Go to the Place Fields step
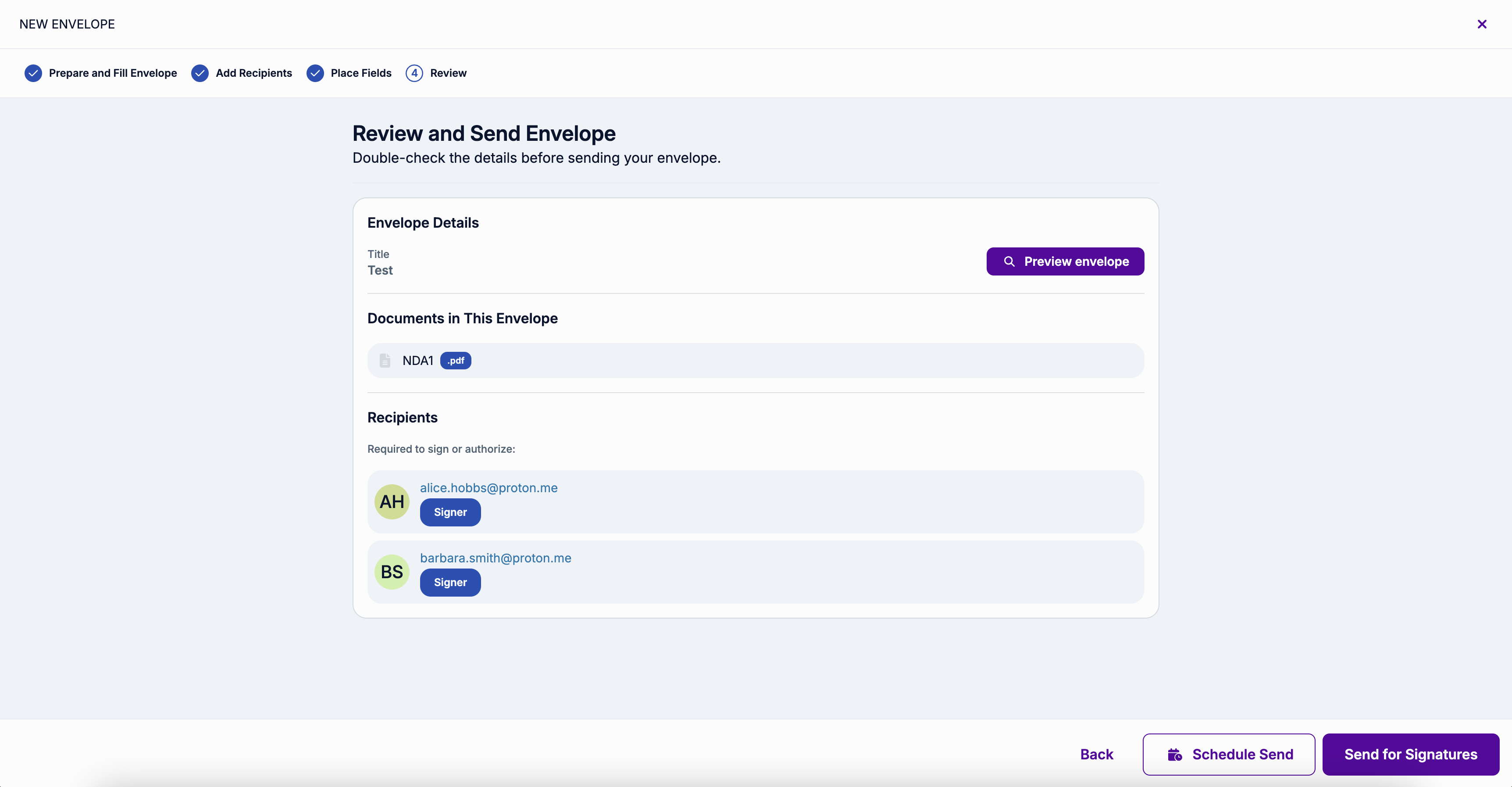 click(361, 73)
